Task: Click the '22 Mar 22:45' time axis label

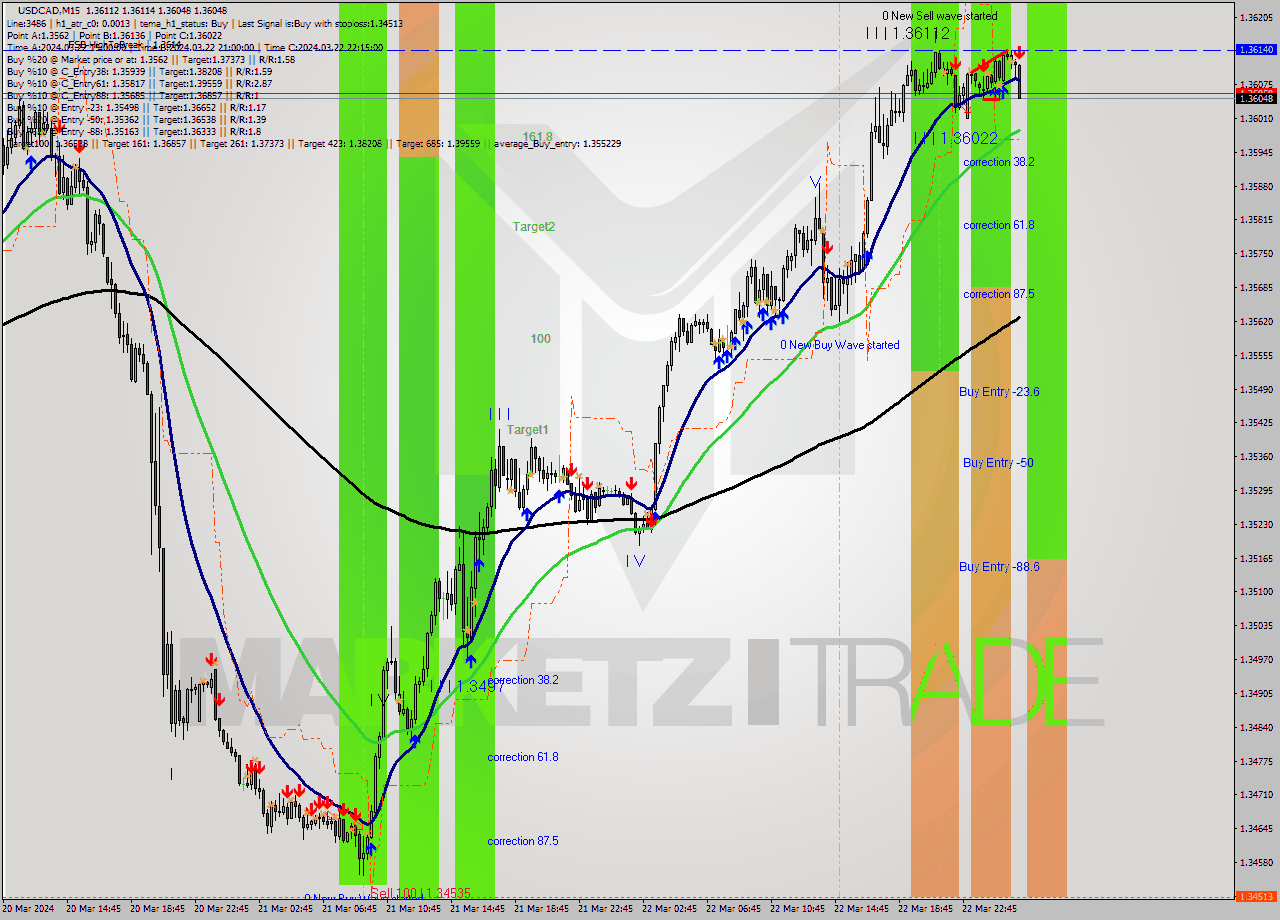Action: point(989,909)
